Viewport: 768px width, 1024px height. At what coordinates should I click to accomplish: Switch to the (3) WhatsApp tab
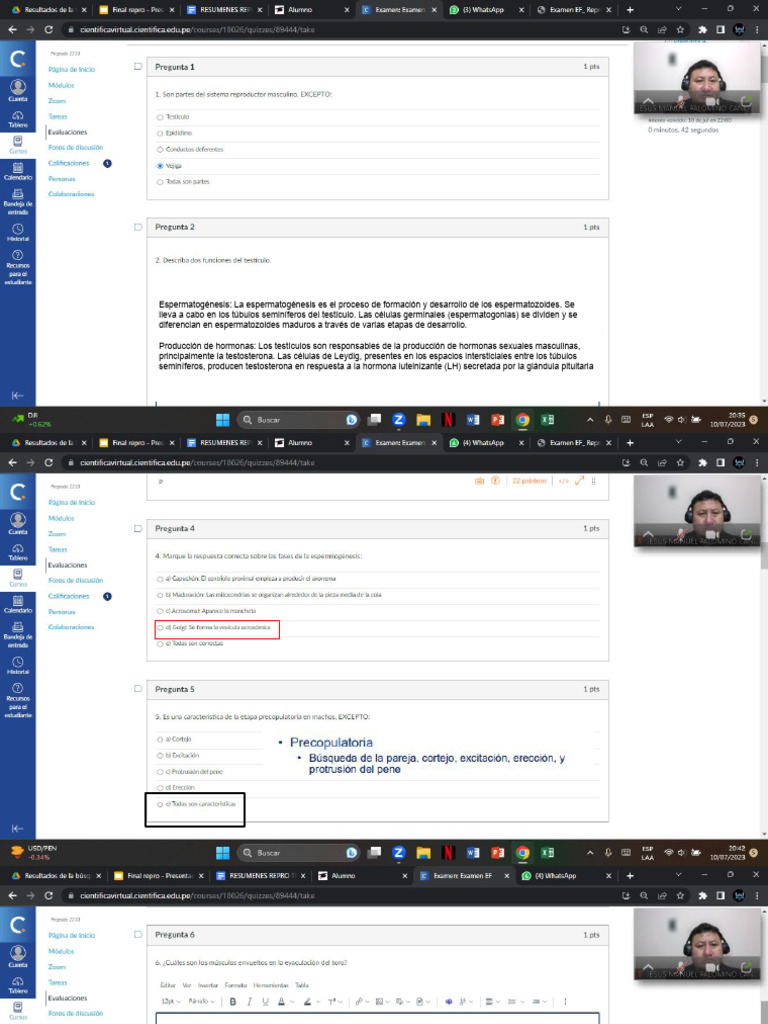pyautogui.click(x=483, y=10)
